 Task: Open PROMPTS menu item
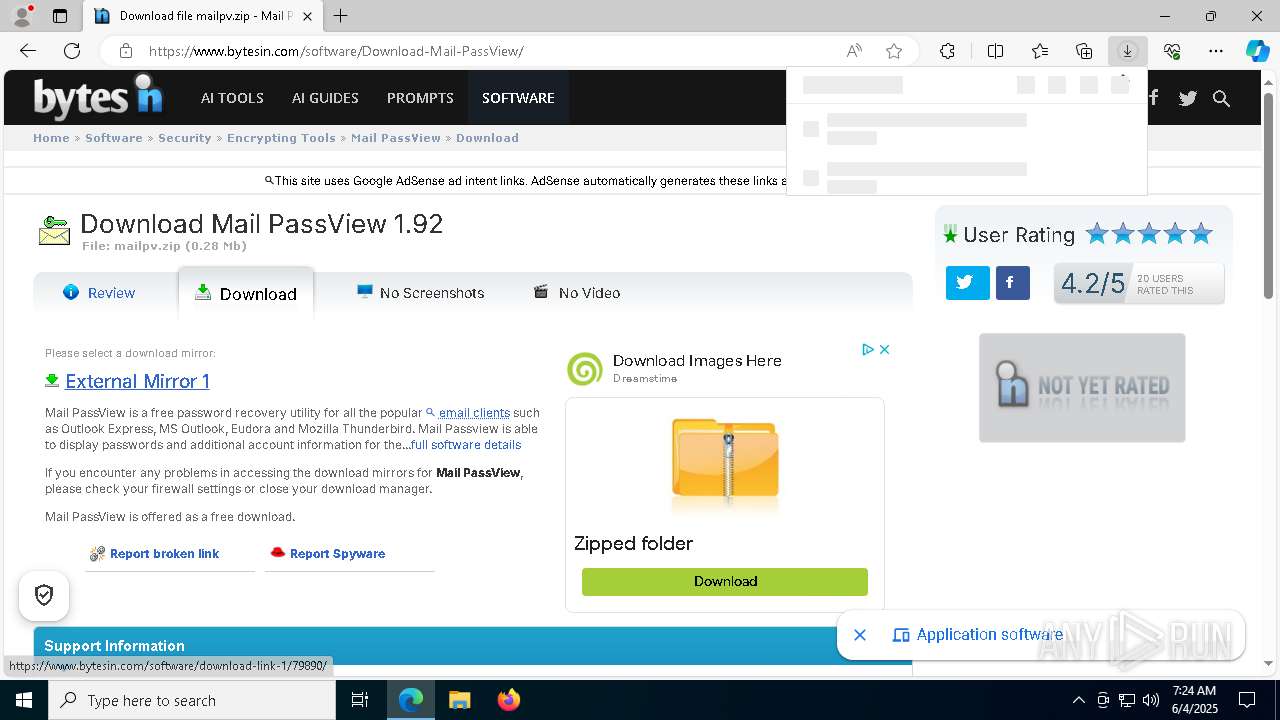(420, 98)
